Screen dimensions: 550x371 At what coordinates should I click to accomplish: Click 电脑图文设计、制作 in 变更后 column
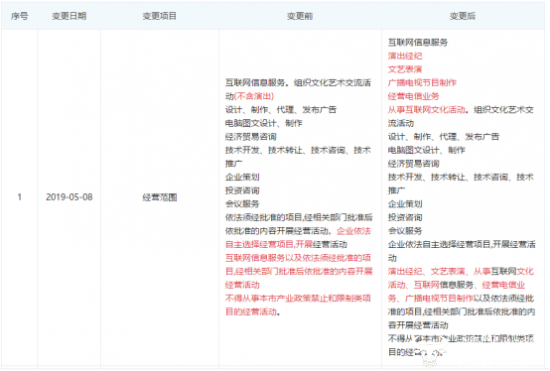pos(426,150)
